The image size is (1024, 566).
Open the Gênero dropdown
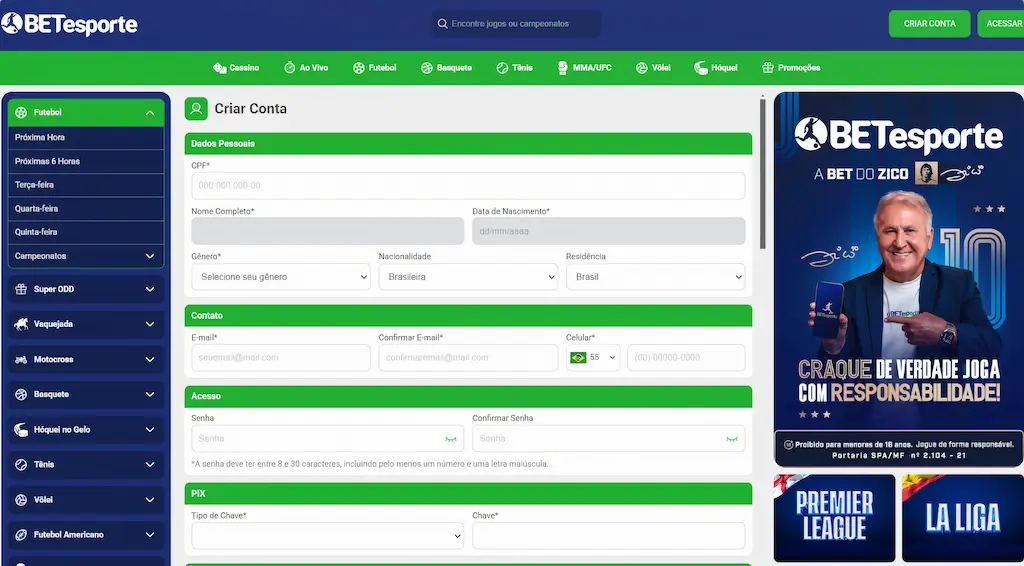(281, 277)
